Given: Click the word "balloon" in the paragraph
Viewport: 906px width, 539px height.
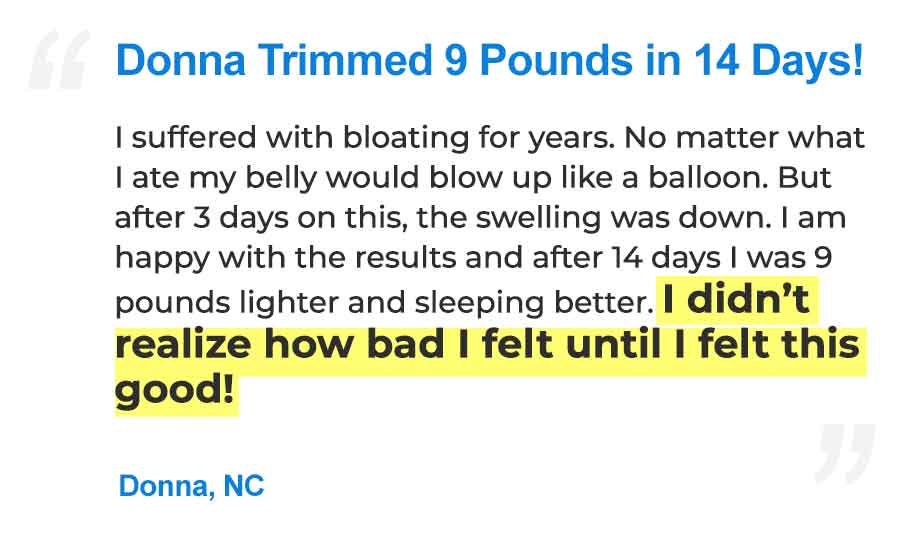Looking at the screenshot, I should [x=707, y=177].
